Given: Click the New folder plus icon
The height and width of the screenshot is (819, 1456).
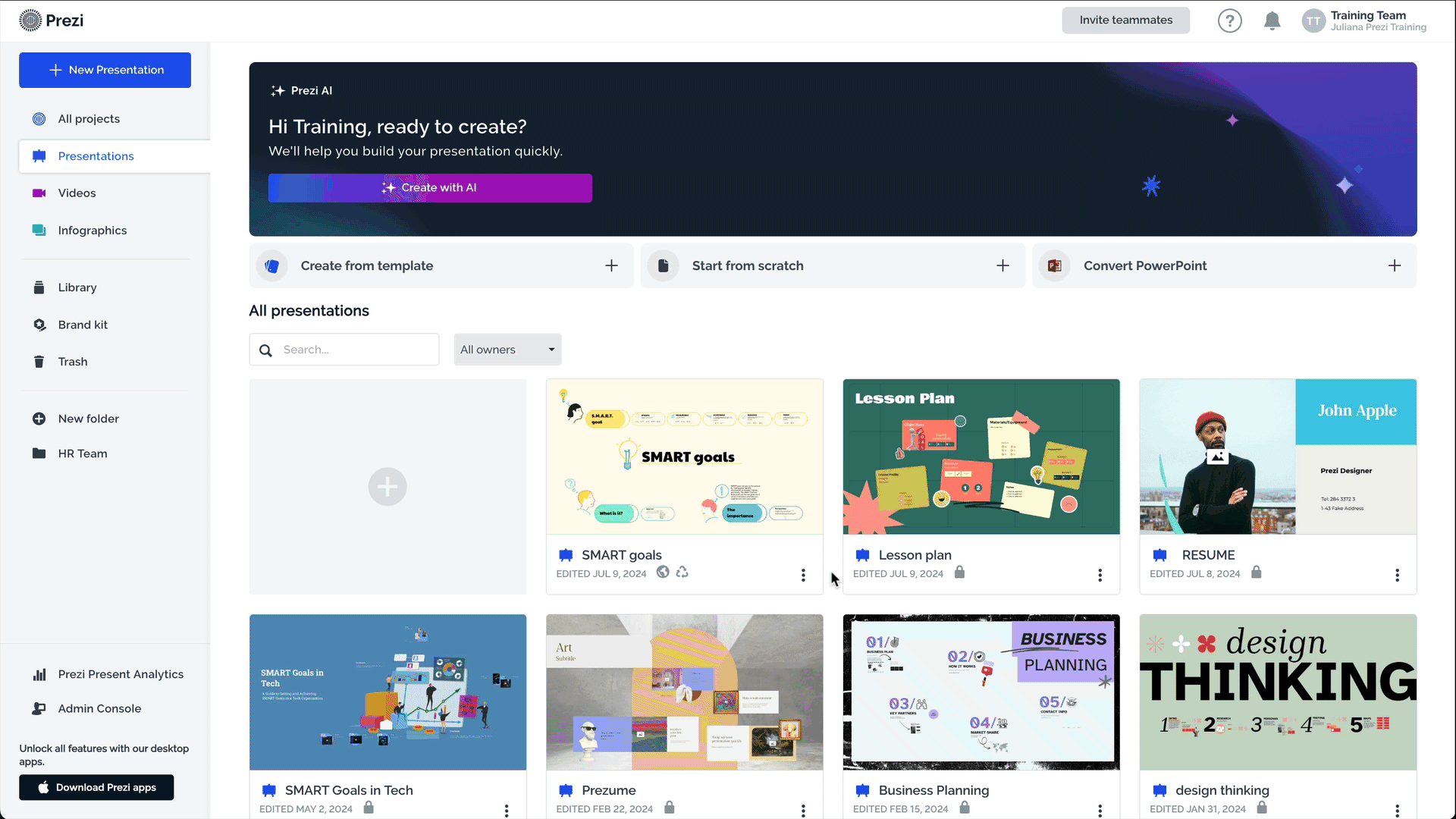Looking at the screenshot, I should [x=39, y=419].
